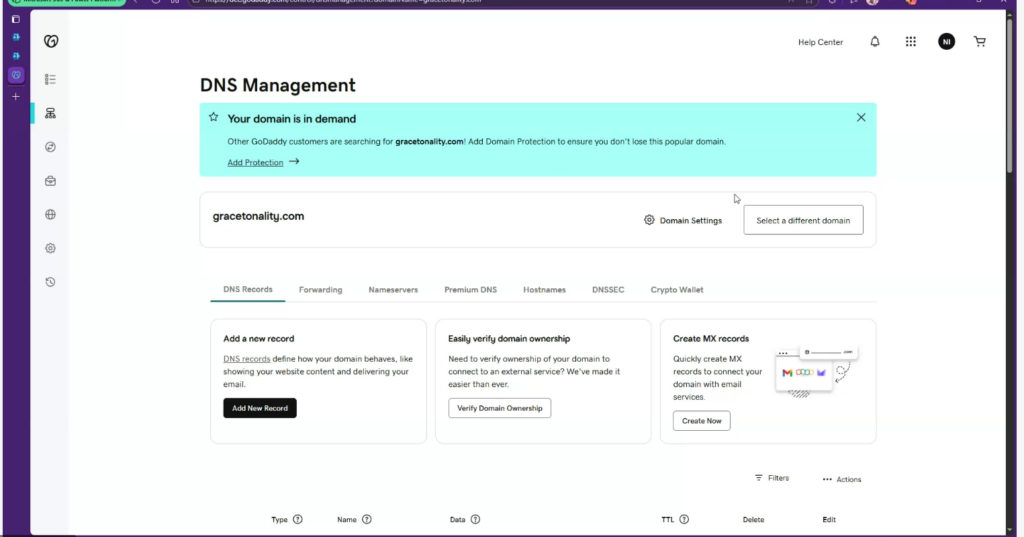The image size is (1024, 537).
Task: Click the Add Protection link
Action: coord(255,163)
